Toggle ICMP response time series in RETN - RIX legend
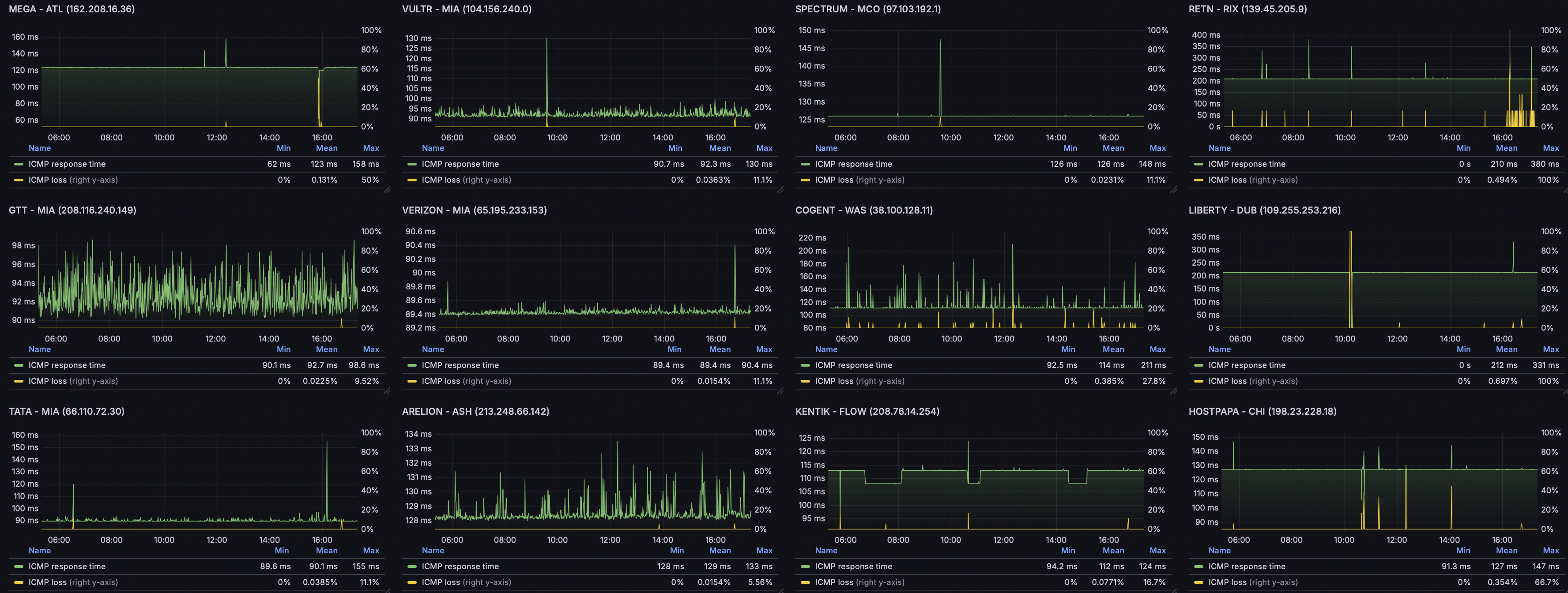 tap(1247, 164)
